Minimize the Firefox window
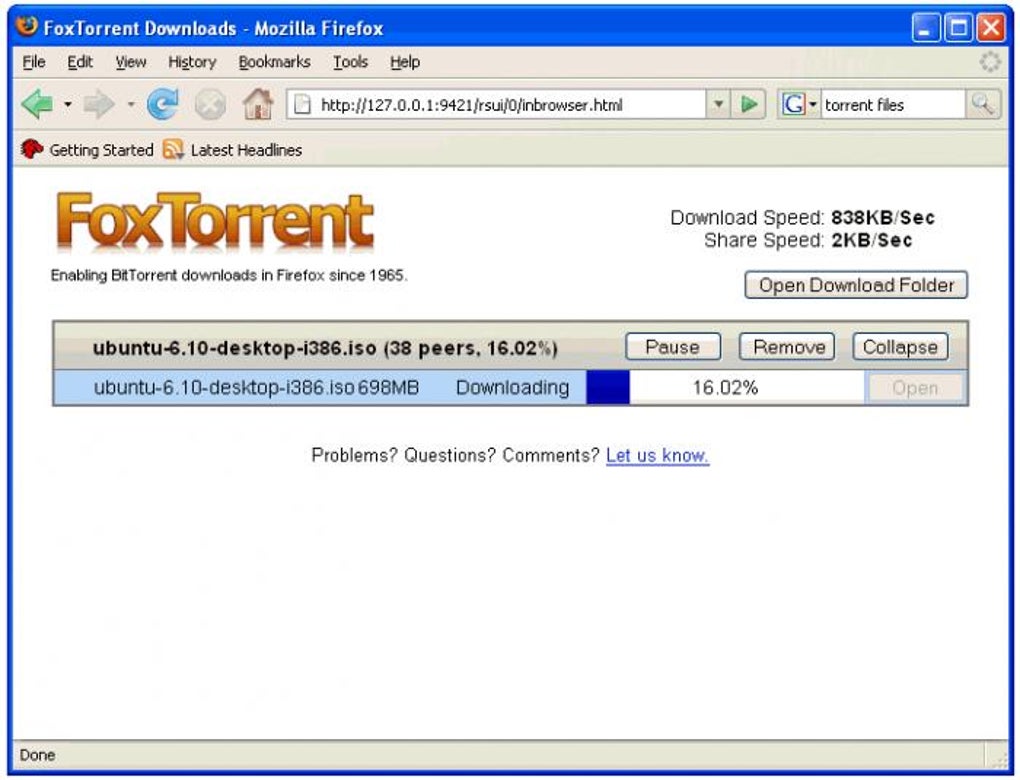Viewport: 1020px width, 780px height. tap(926, 28)
